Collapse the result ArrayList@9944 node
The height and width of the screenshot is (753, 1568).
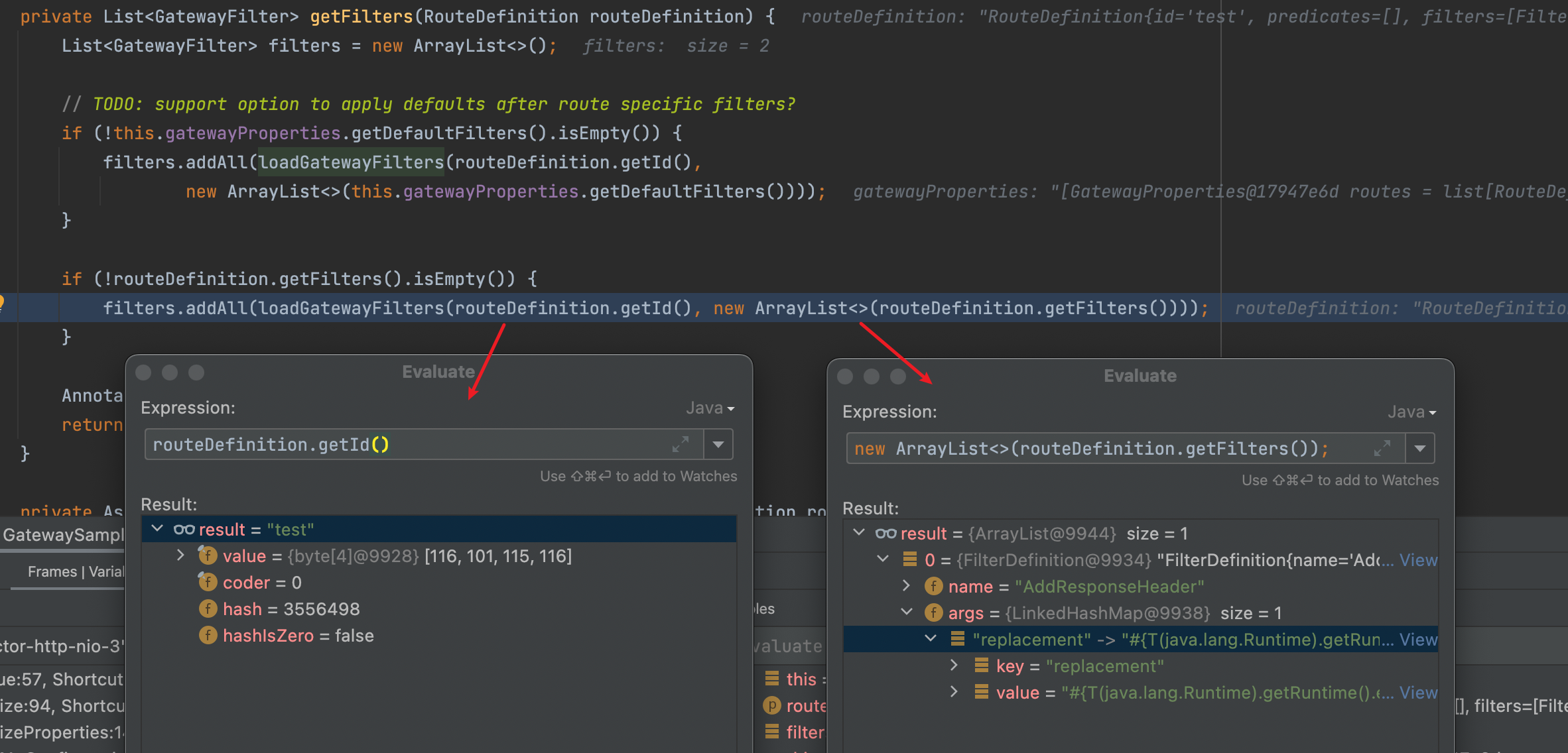point(859,533)
